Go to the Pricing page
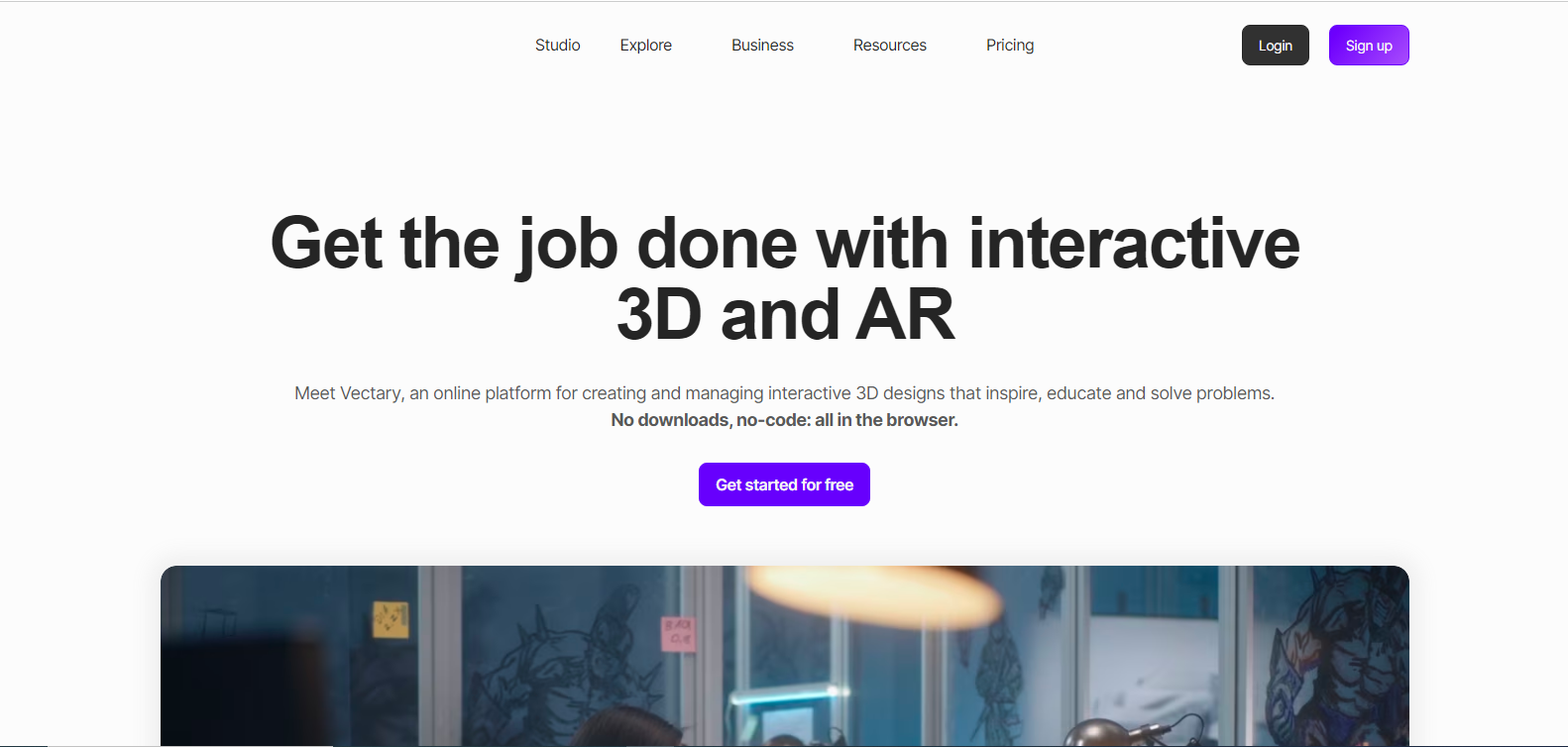The image size is (1568, 747). (x=1010, y=46)
